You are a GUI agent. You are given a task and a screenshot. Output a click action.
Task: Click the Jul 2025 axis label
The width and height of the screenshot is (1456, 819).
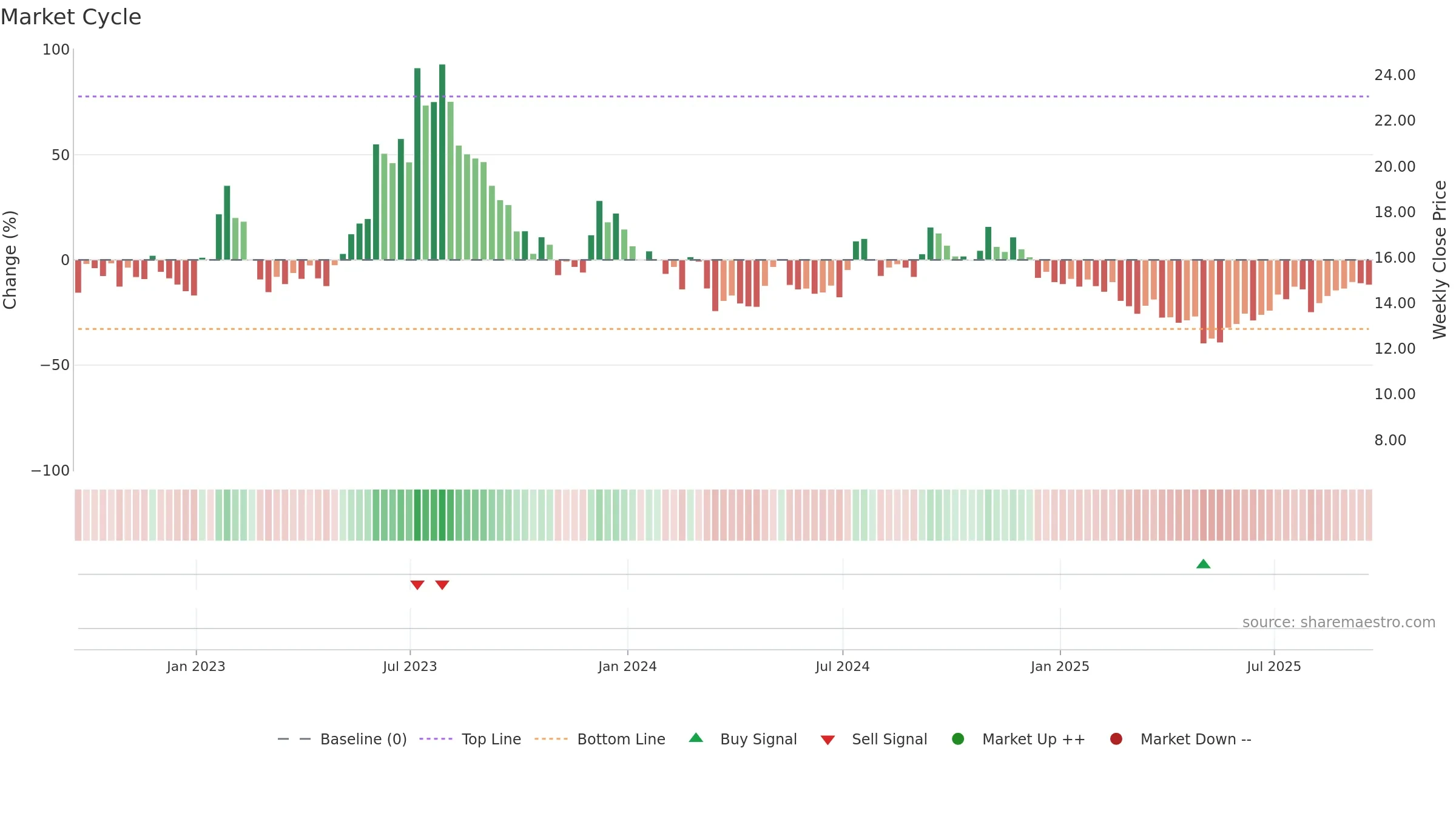click(x=1274, y=667)
